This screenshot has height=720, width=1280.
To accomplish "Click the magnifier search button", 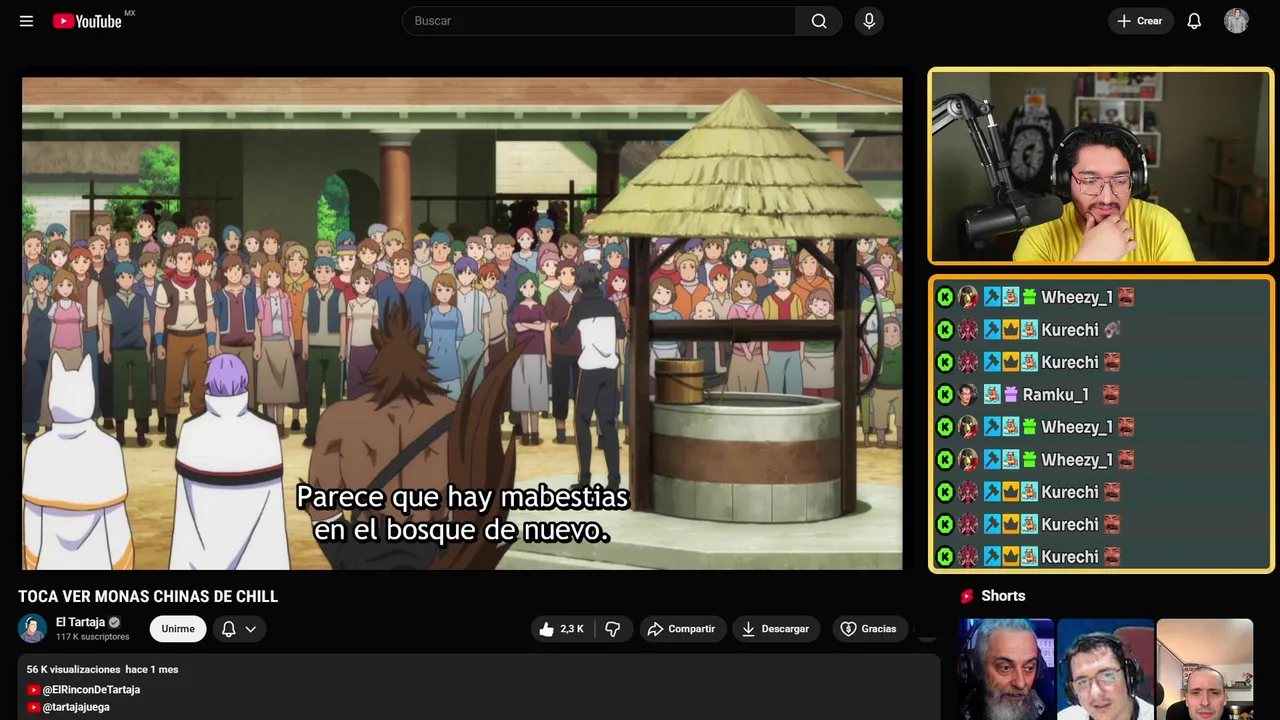I will pyautogui.click(x=819, y=21).
